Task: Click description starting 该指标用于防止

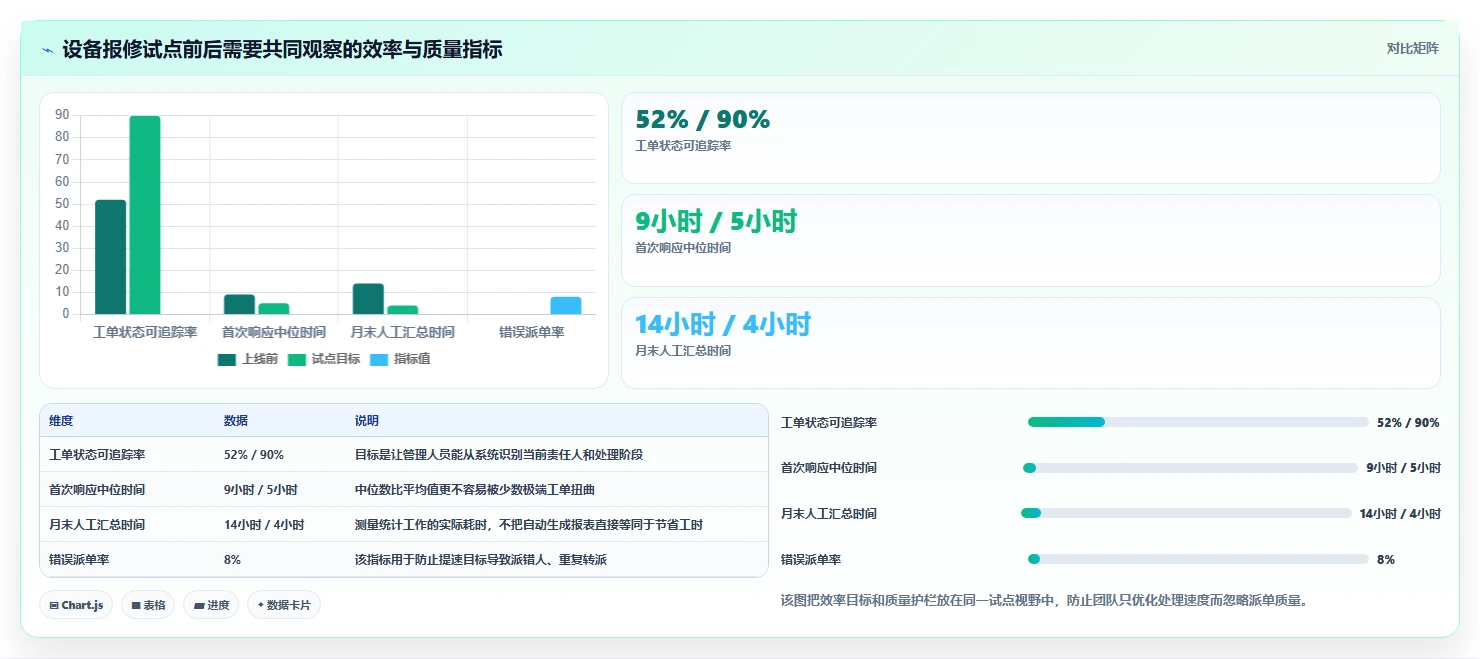Action: (x=481, y=559)
